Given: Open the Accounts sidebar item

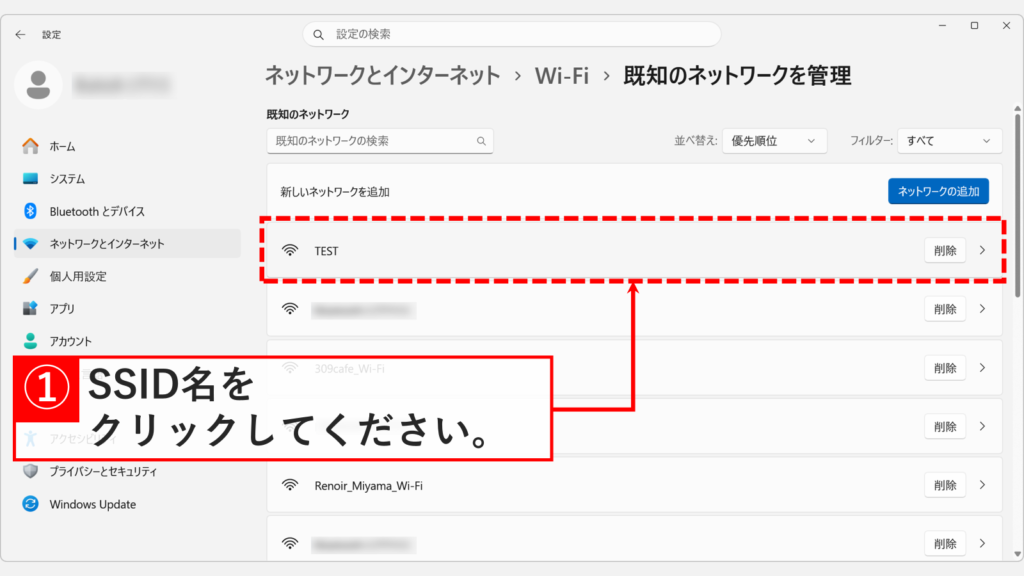Looking at the screenshot, I should 127,341.
